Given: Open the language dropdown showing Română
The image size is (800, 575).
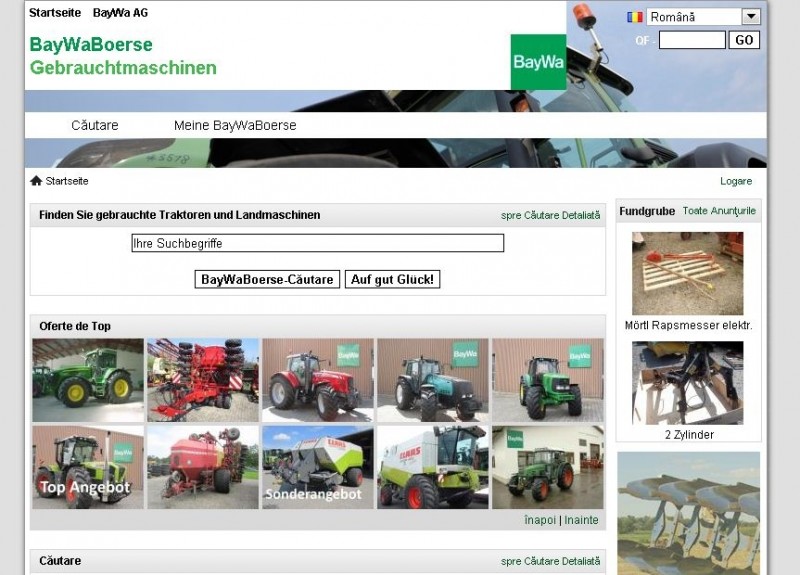Looking at the screenshot, I should coord(703,17).
